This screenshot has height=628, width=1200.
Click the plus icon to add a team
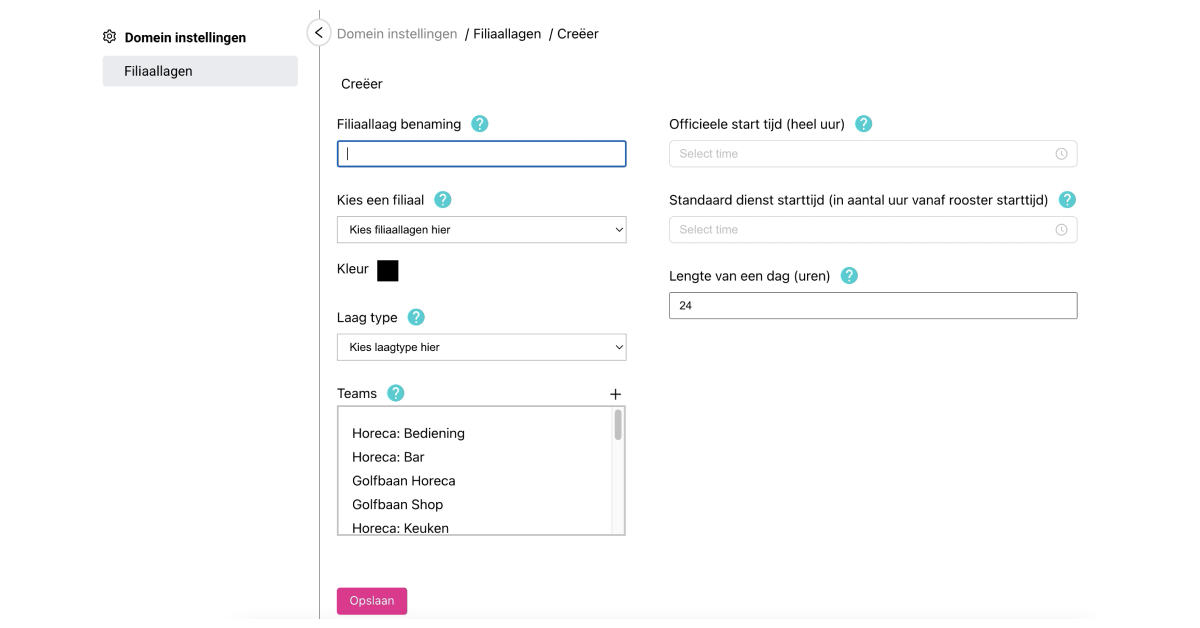pyautogui.click(x=615, y=394)
